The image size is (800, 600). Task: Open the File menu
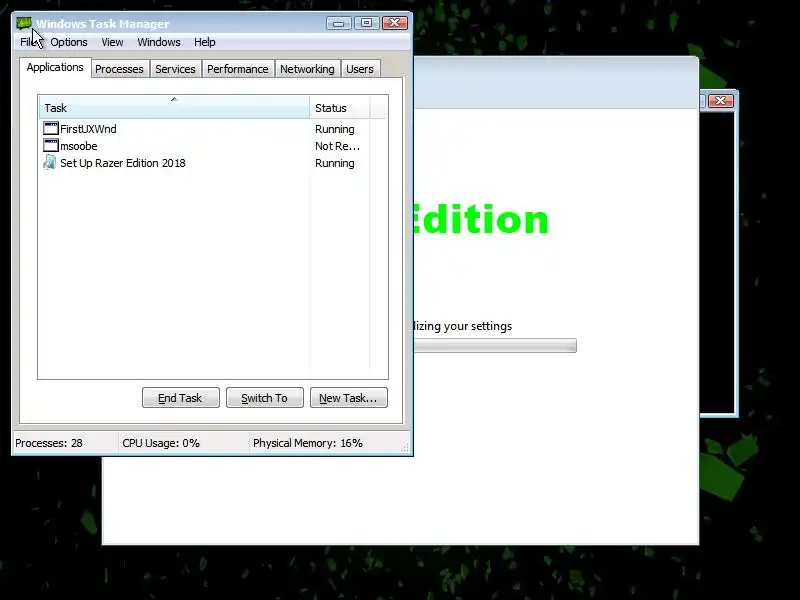click(x=29, y=42)
